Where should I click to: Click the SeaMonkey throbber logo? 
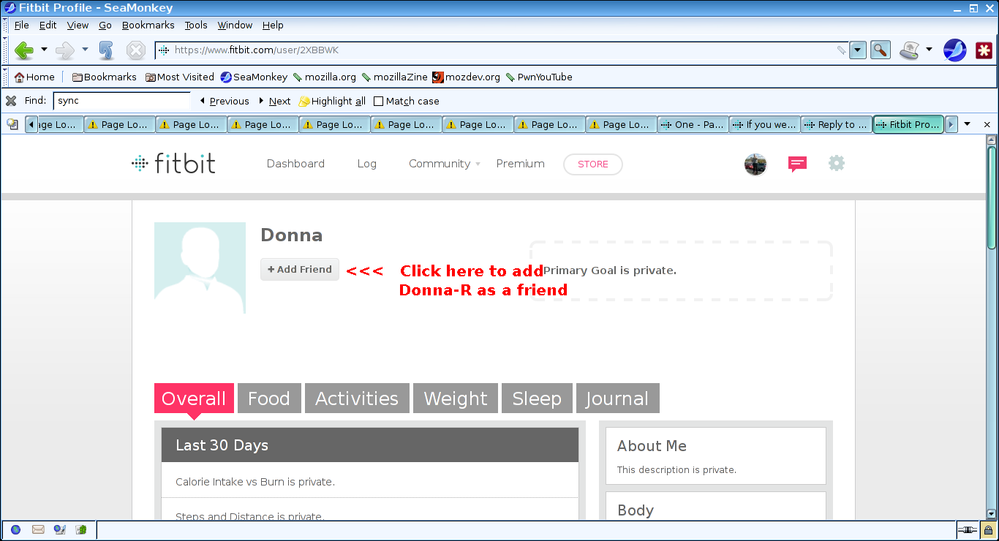954,50
